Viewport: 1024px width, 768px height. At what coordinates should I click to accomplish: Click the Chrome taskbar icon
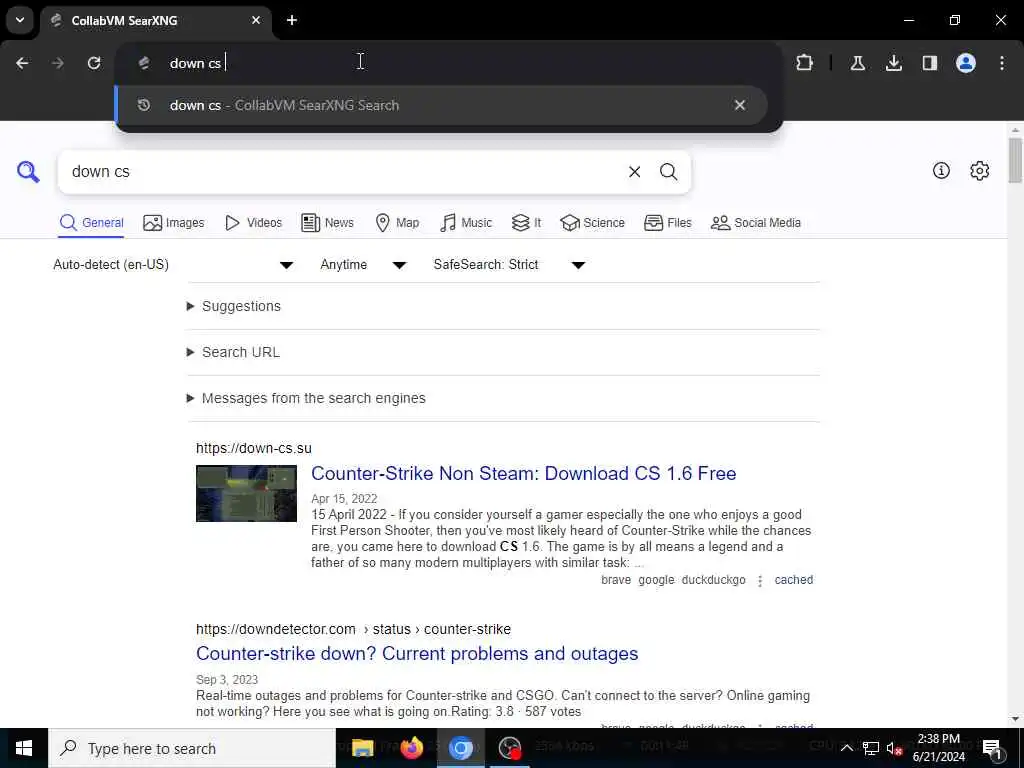tap(460, 748)
